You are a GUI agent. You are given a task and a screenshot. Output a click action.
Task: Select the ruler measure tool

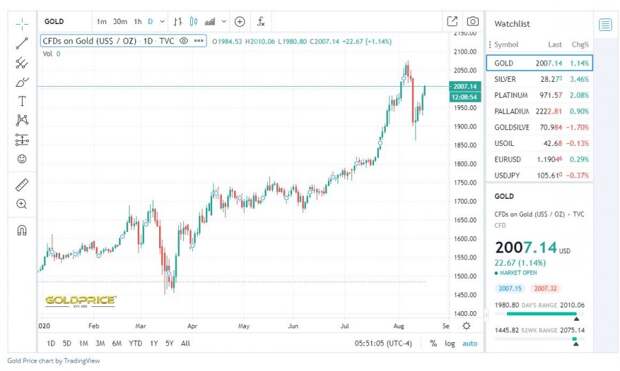(22, 185)
